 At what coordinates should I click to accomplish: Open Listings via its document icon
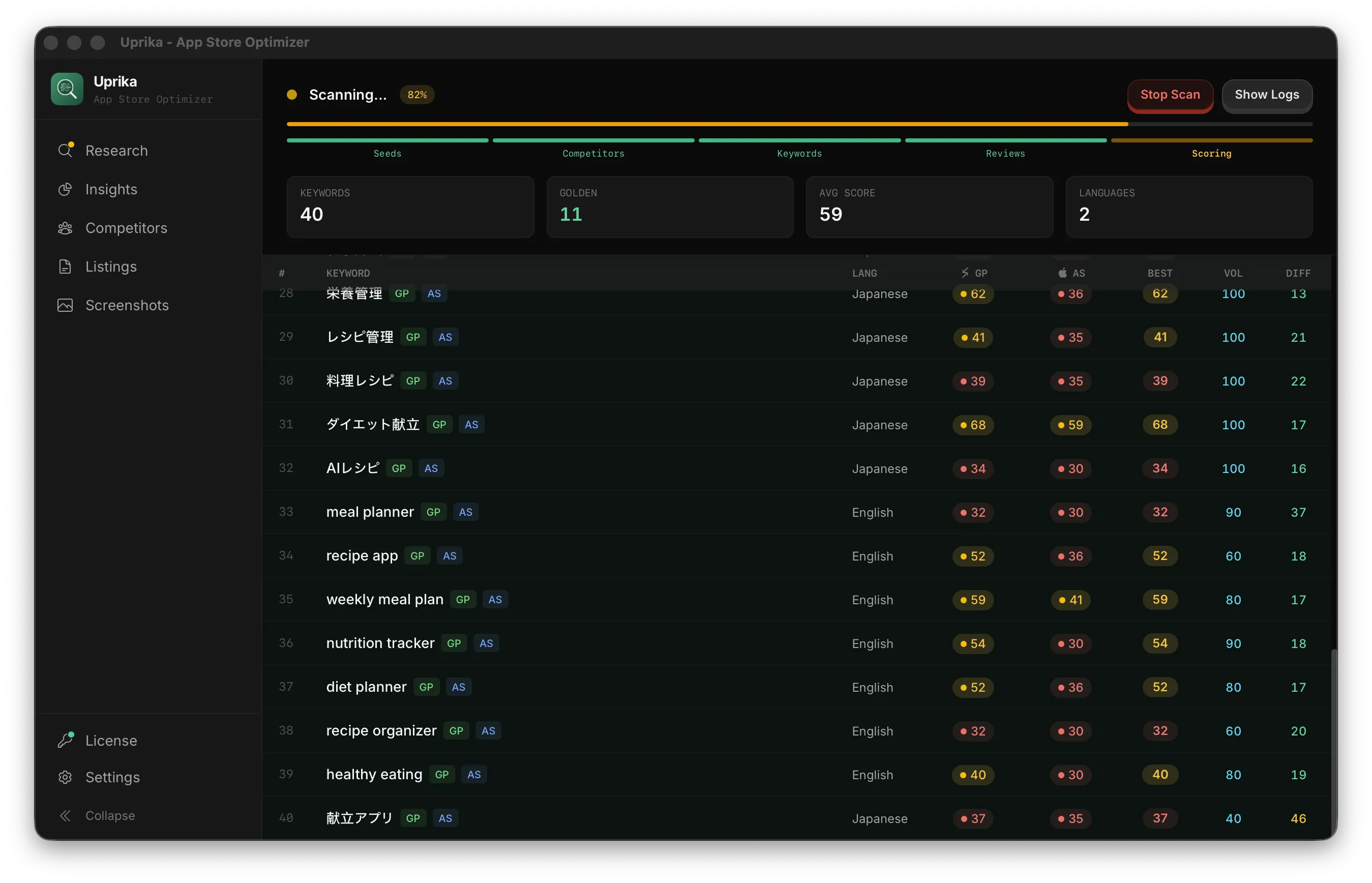(65, 267)
